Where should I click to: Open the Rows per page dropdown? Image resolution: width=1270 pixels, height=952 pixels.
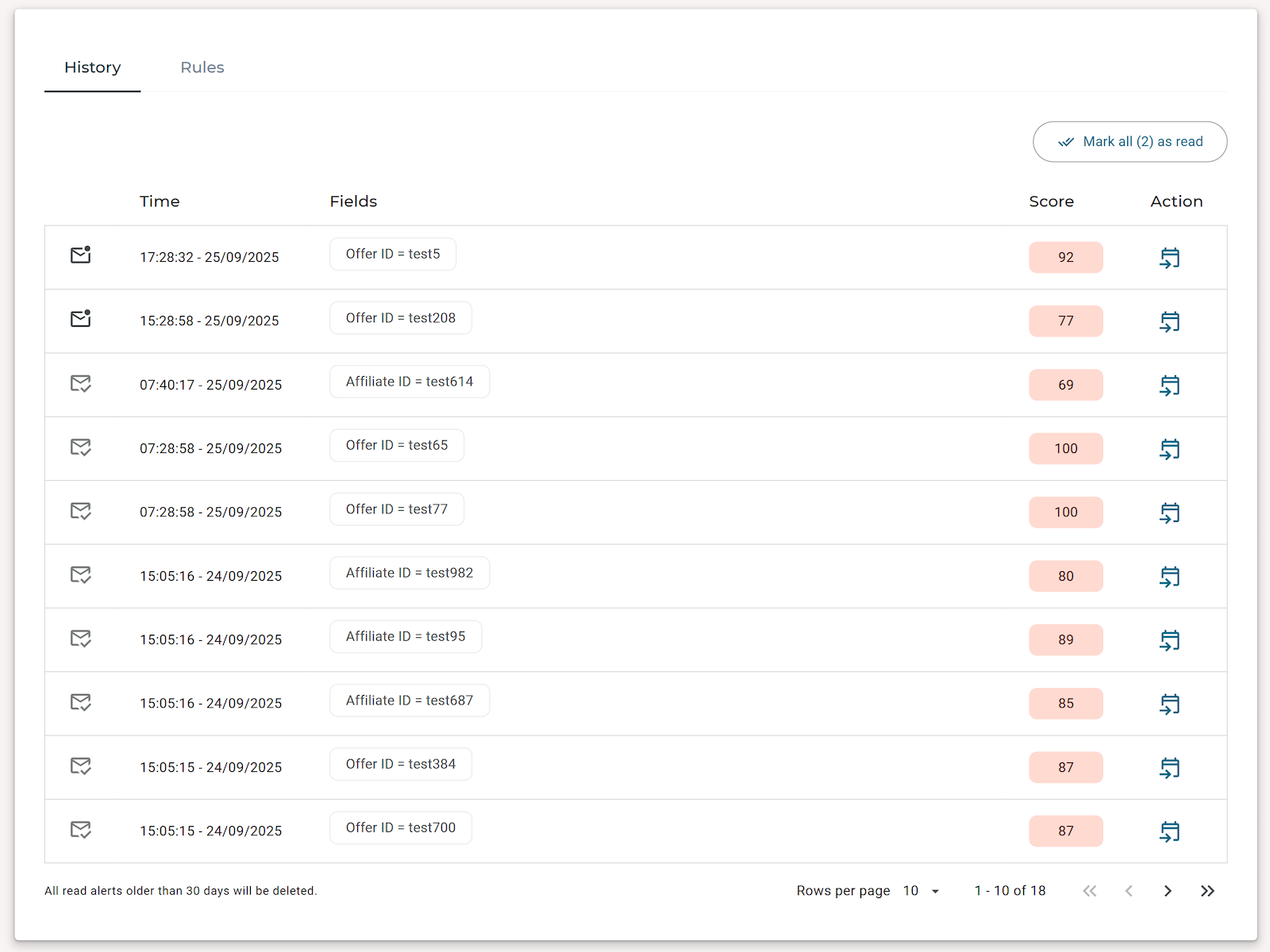click(921, 891)
